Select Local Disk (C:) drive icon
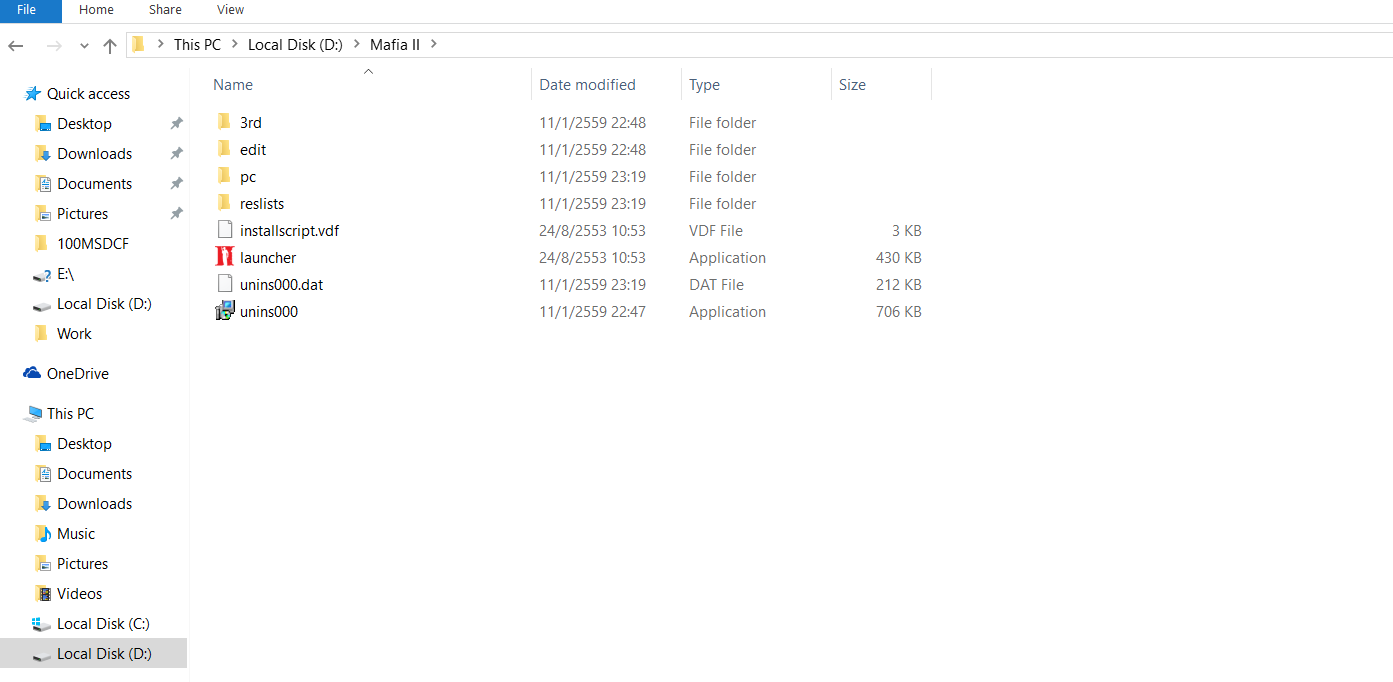 coord(41,623)
